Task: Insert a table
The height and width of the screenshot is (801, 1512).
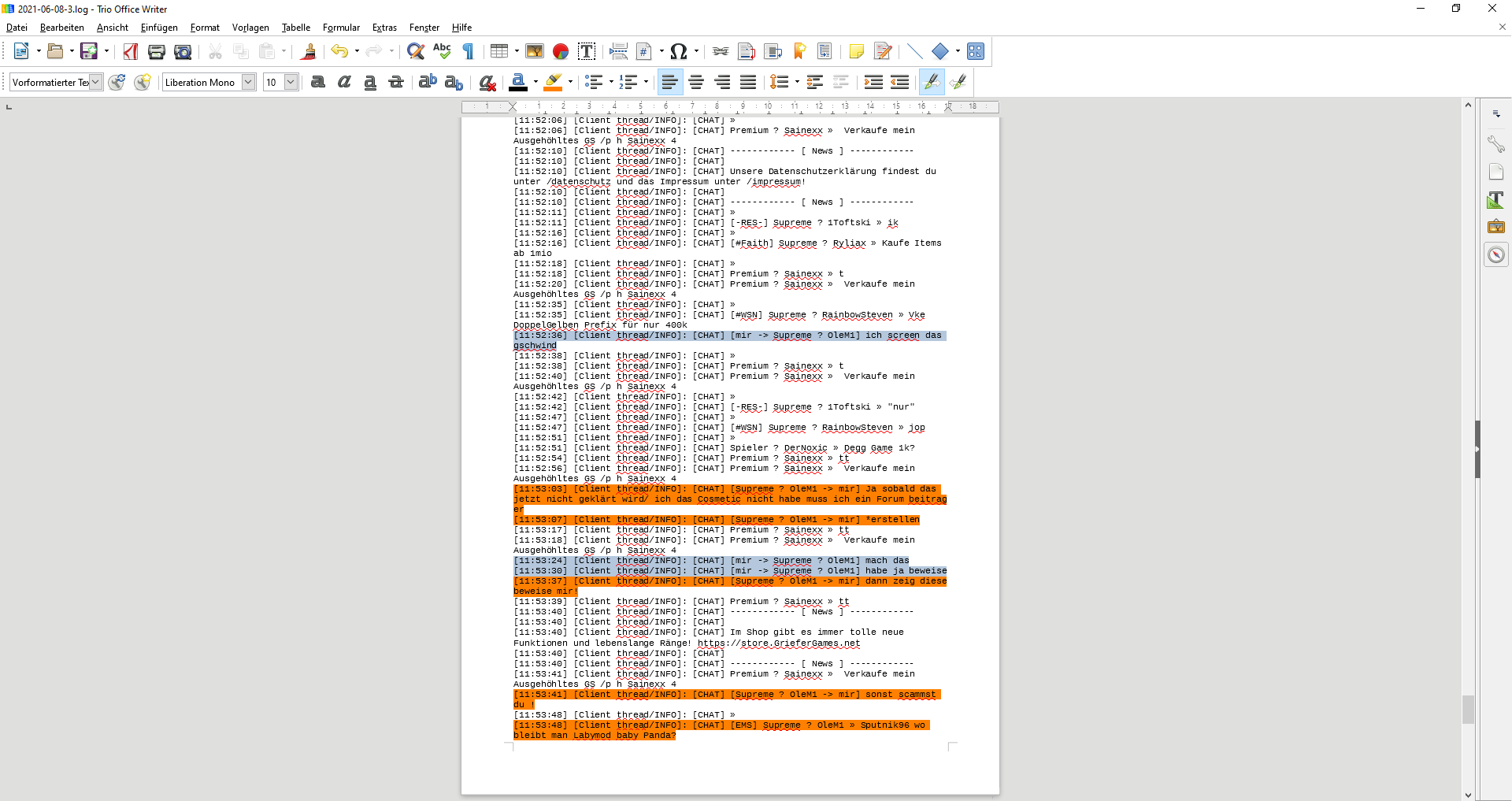Action: tap(499, 51)
